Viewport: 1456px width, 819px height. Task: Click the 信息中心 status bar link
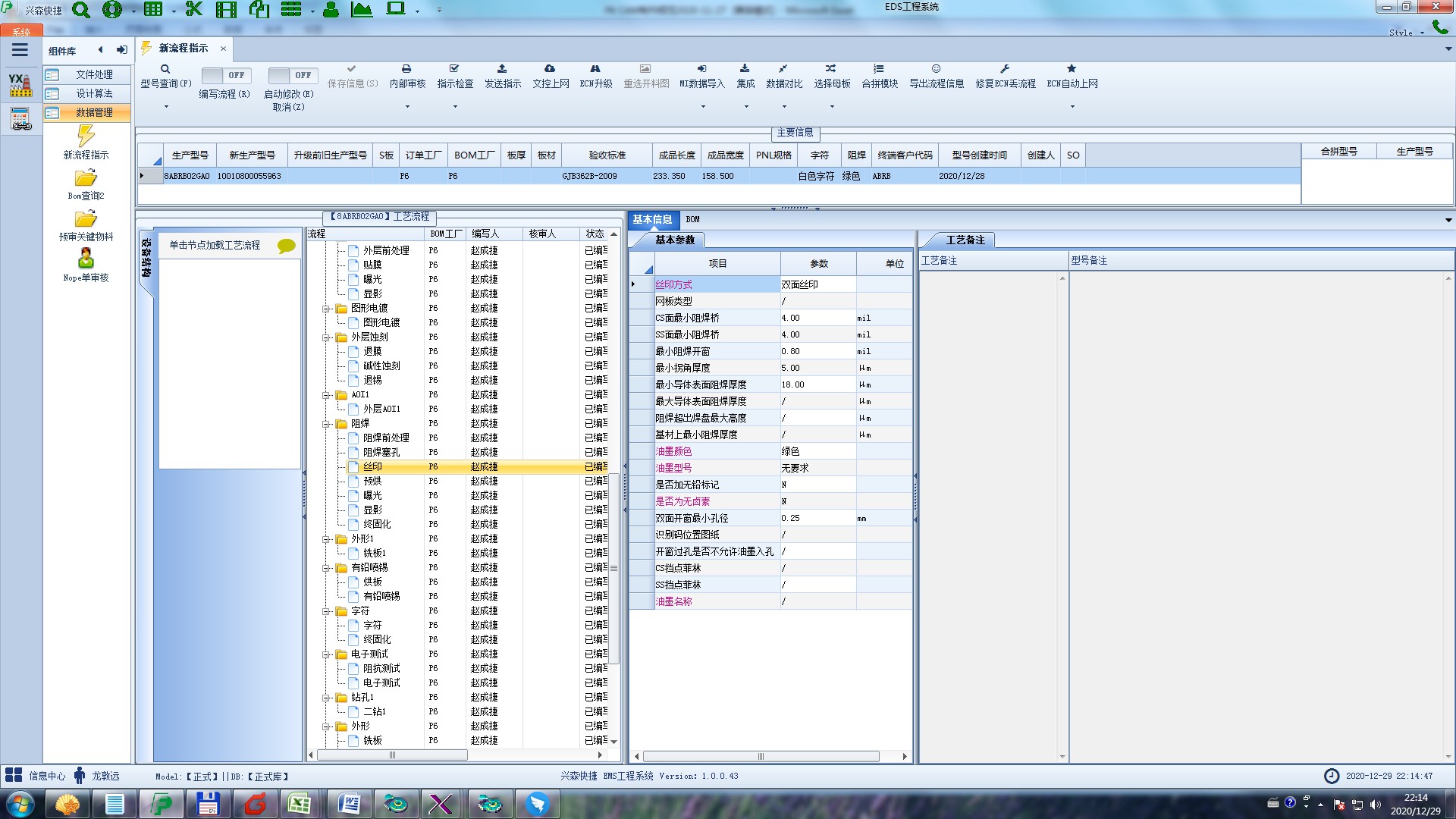click(46, 776)
